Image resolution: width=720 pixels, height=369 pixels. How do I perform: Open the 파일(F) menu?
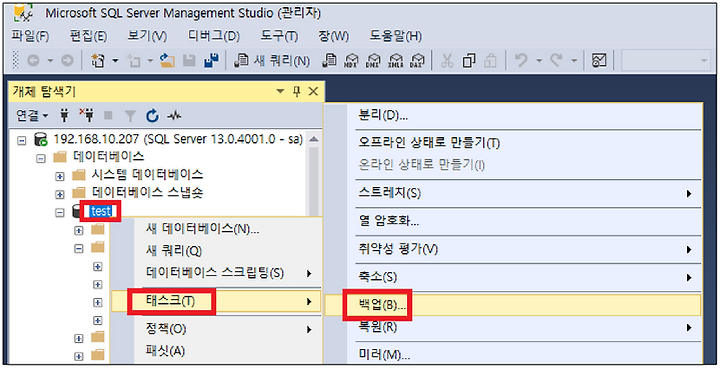(x=30, y=36)
